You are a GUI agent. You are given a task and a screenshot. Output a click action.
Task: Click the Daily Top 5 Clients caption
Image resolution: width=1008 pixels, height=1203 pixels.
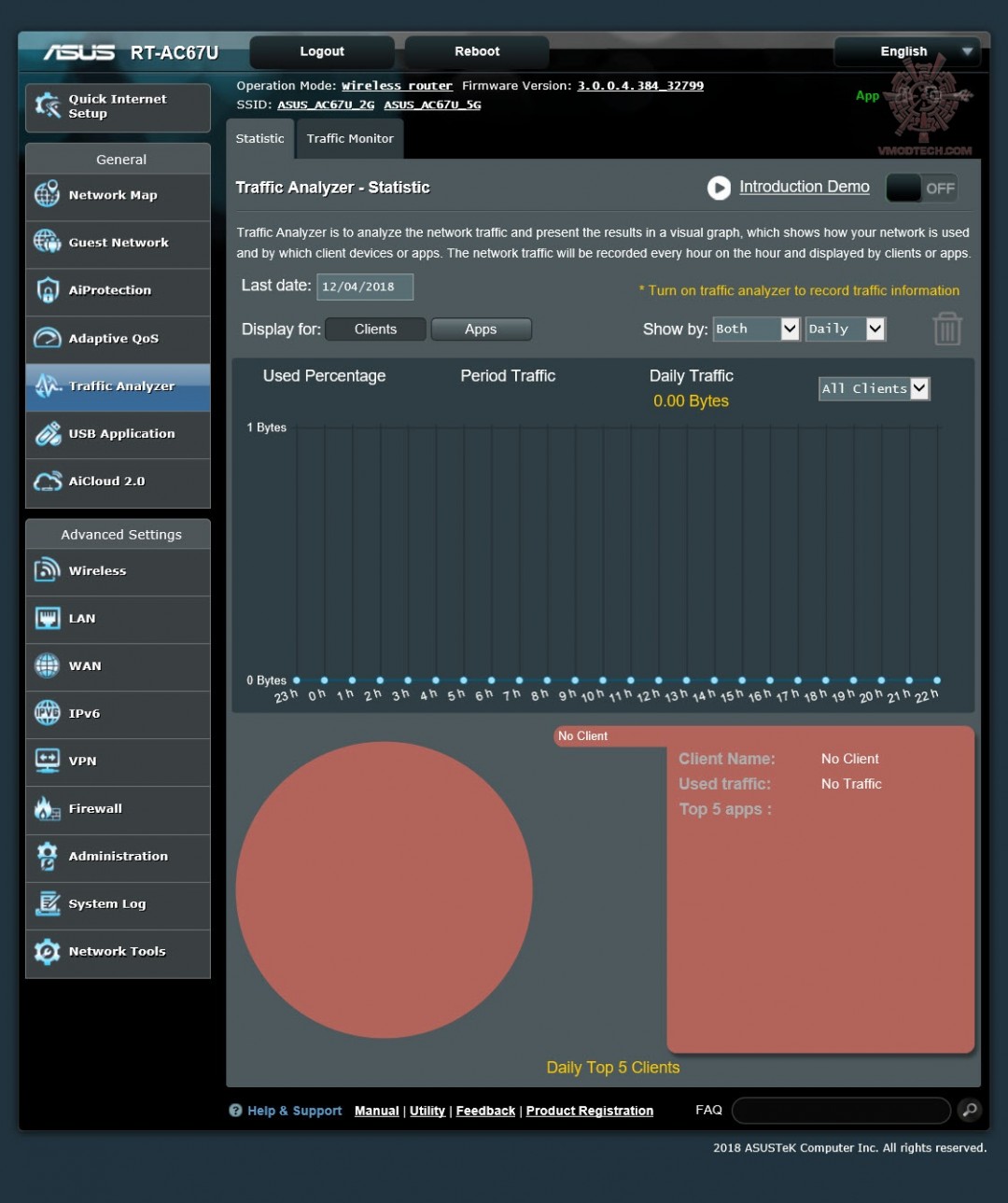tap(613, 1068)
